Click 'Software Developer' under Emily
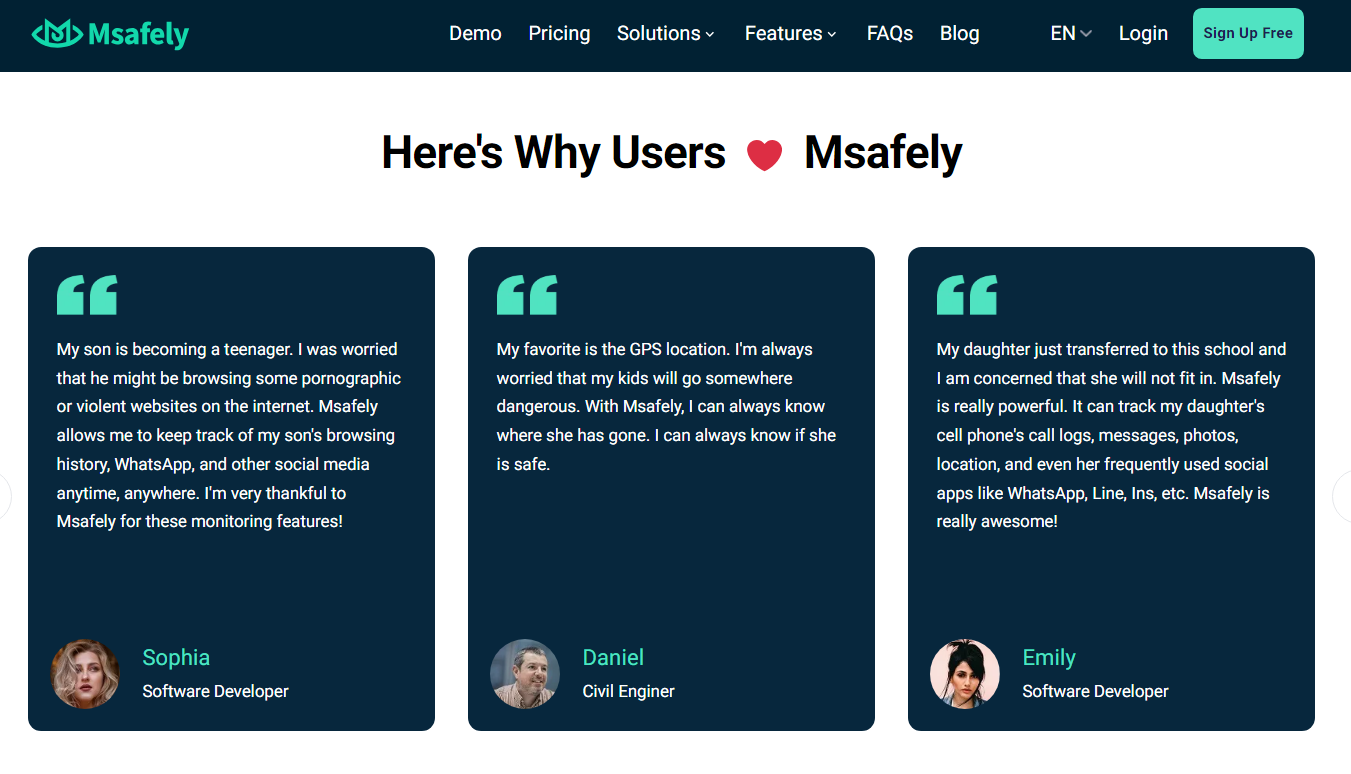Viewport: 1351px width, 774px height. click(x=1095, y=691)
